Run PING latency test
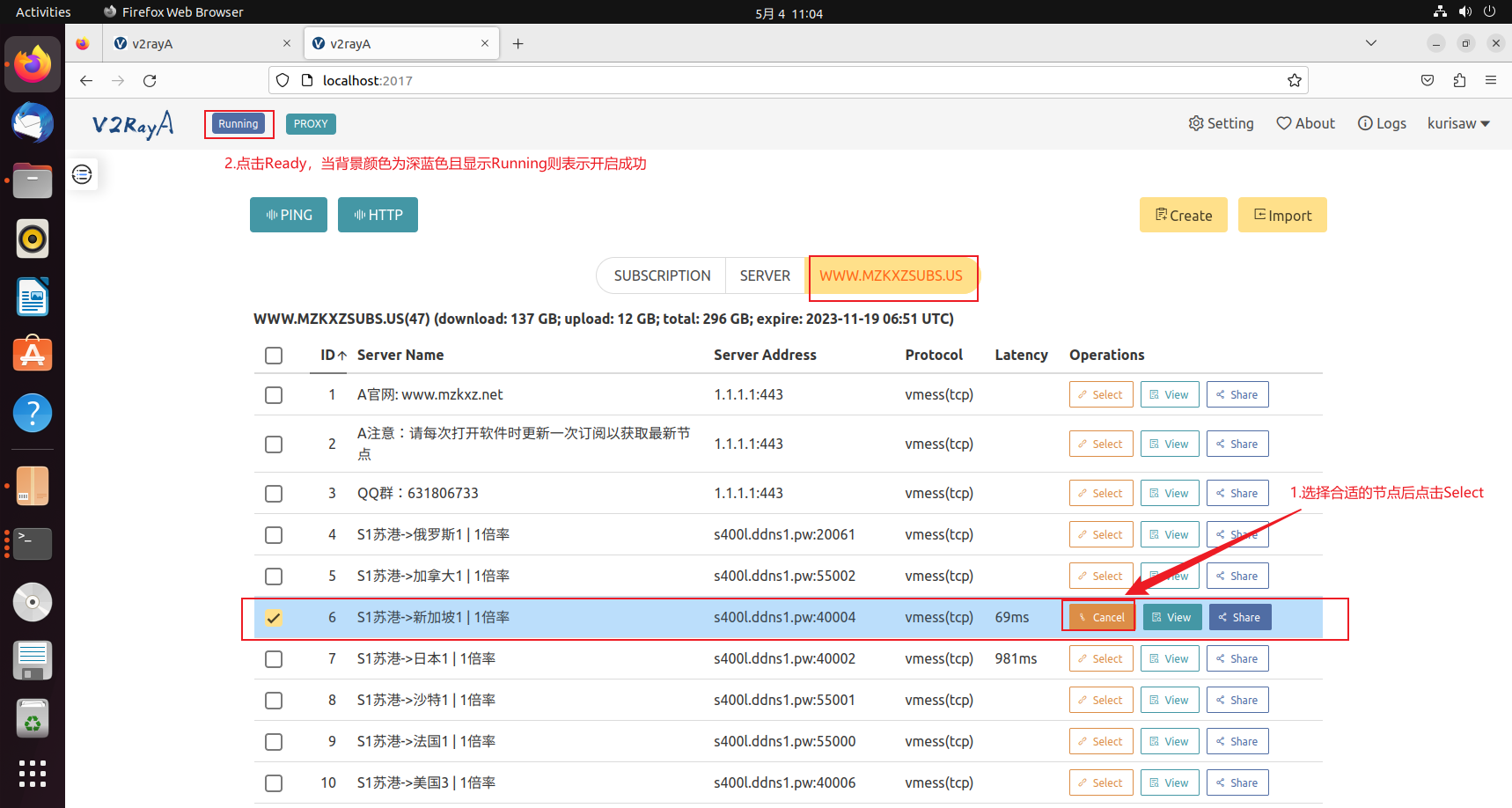The height and width of the screenshot is (808, 1512). tap(289, 215)
